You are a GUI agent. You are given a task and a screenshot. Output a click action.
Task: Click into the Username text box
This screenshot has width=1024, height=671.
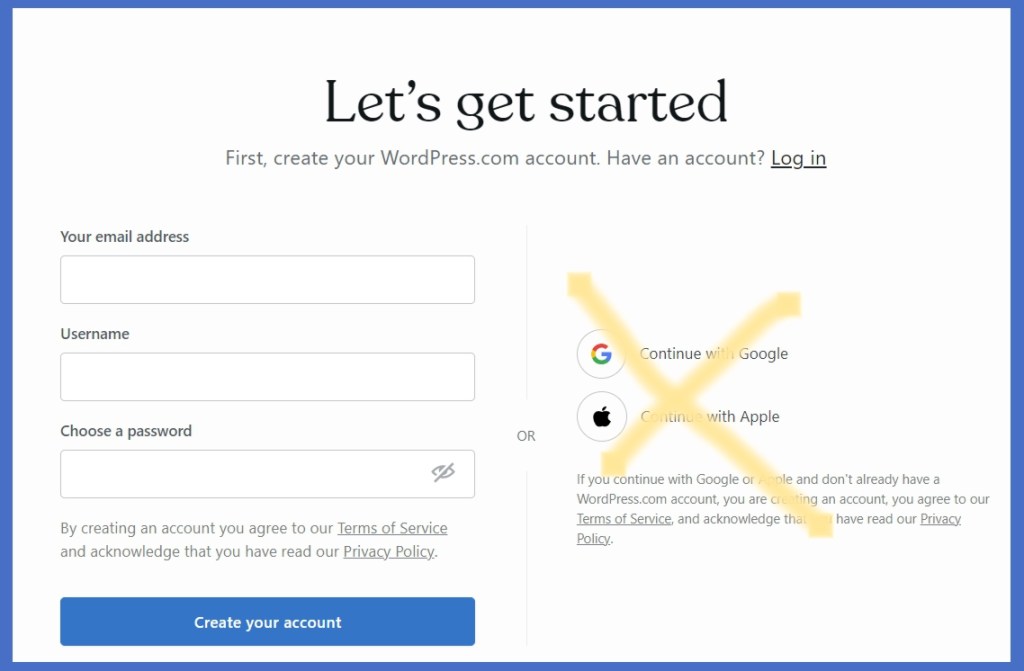click(267, 377)
